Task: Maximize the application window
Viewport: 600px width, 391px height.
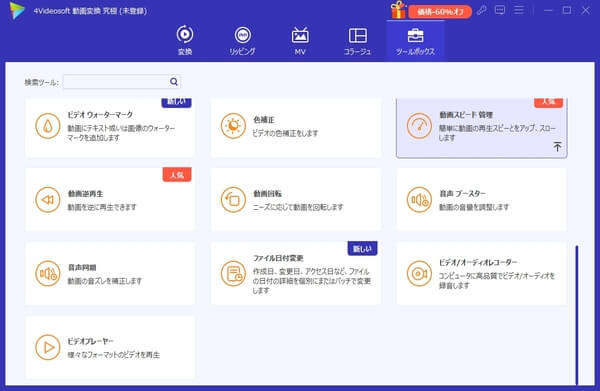Action: point(567,10)
